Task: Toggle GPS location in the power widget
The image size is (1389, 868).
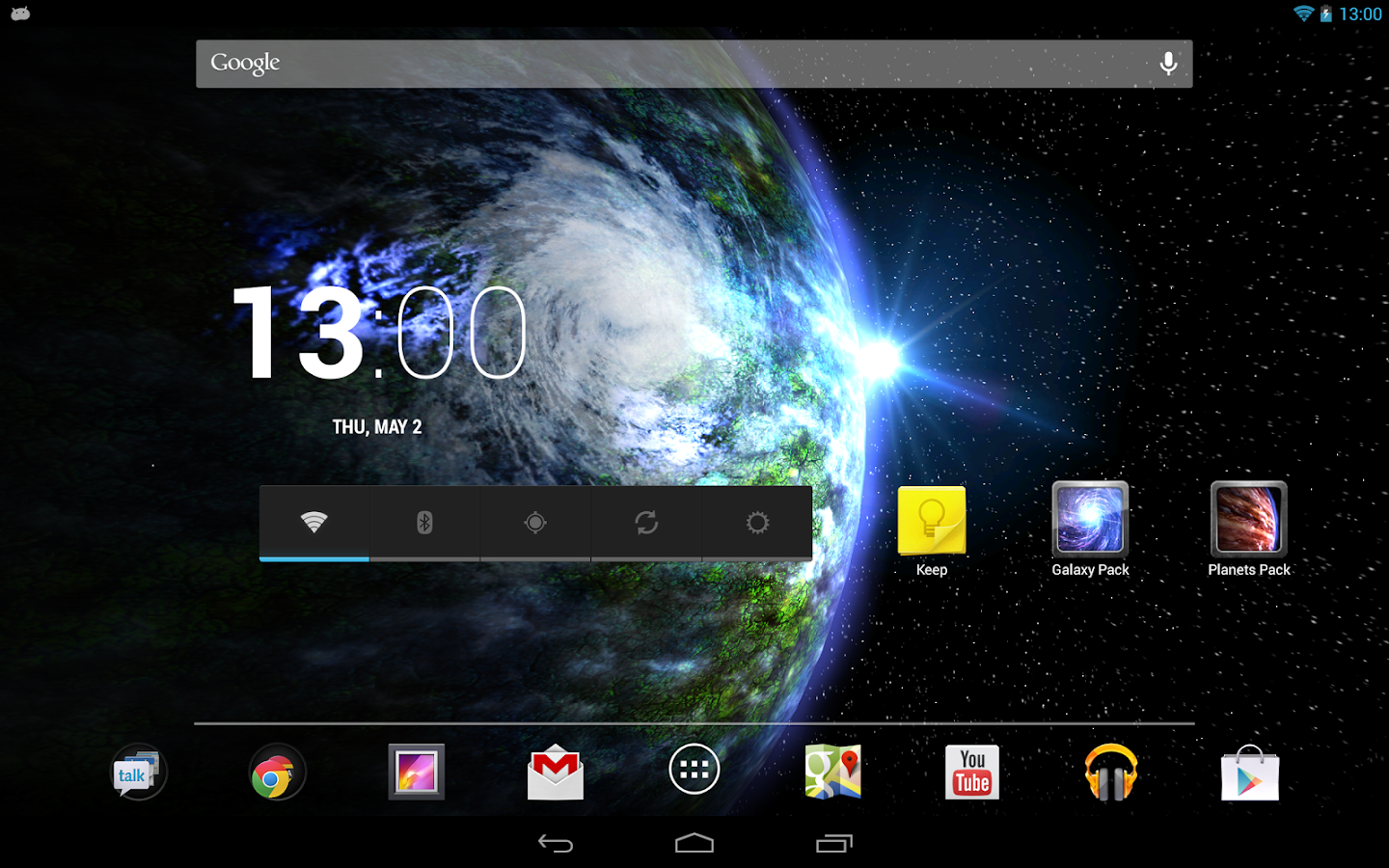Action: [535, 523]
